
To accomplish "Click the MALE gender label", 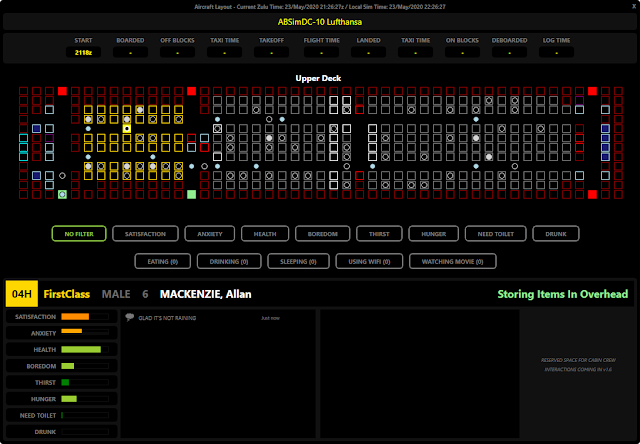I will (x=116, y=294).
